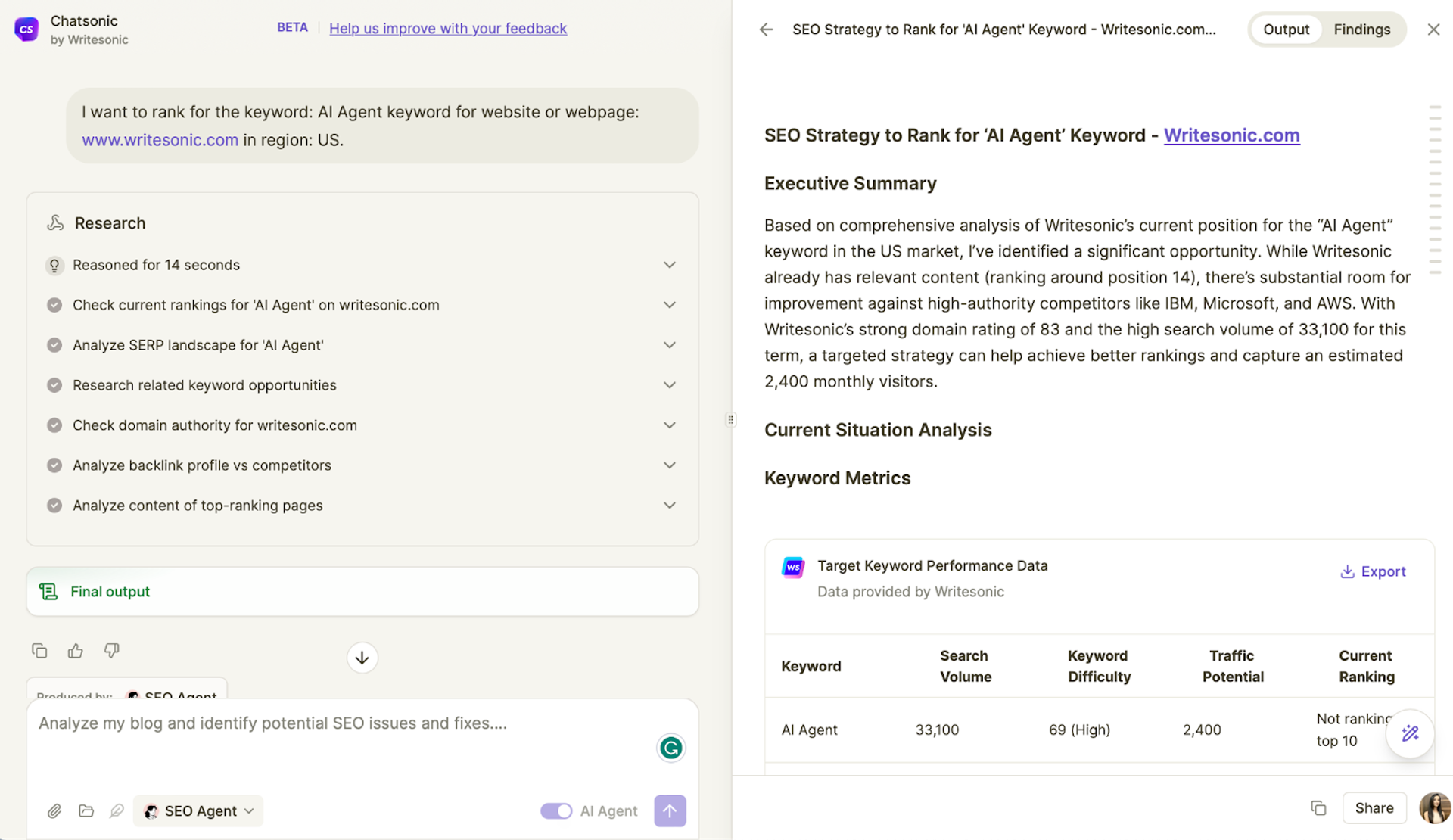This screenshot has width=1453, height=840.
Task: Click the Research section icon
Action: point(55,222)
